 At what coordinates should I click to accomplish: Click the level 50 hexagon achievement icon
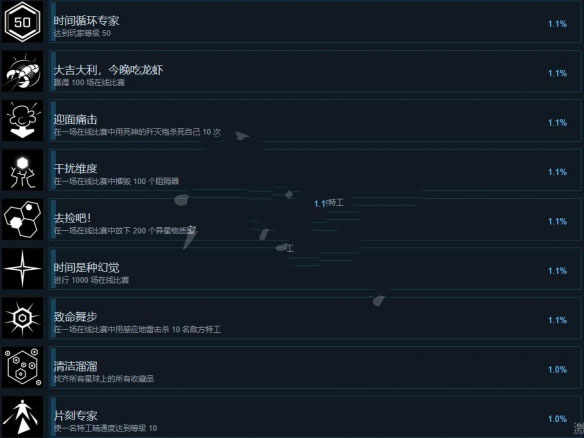pos(22,22)
